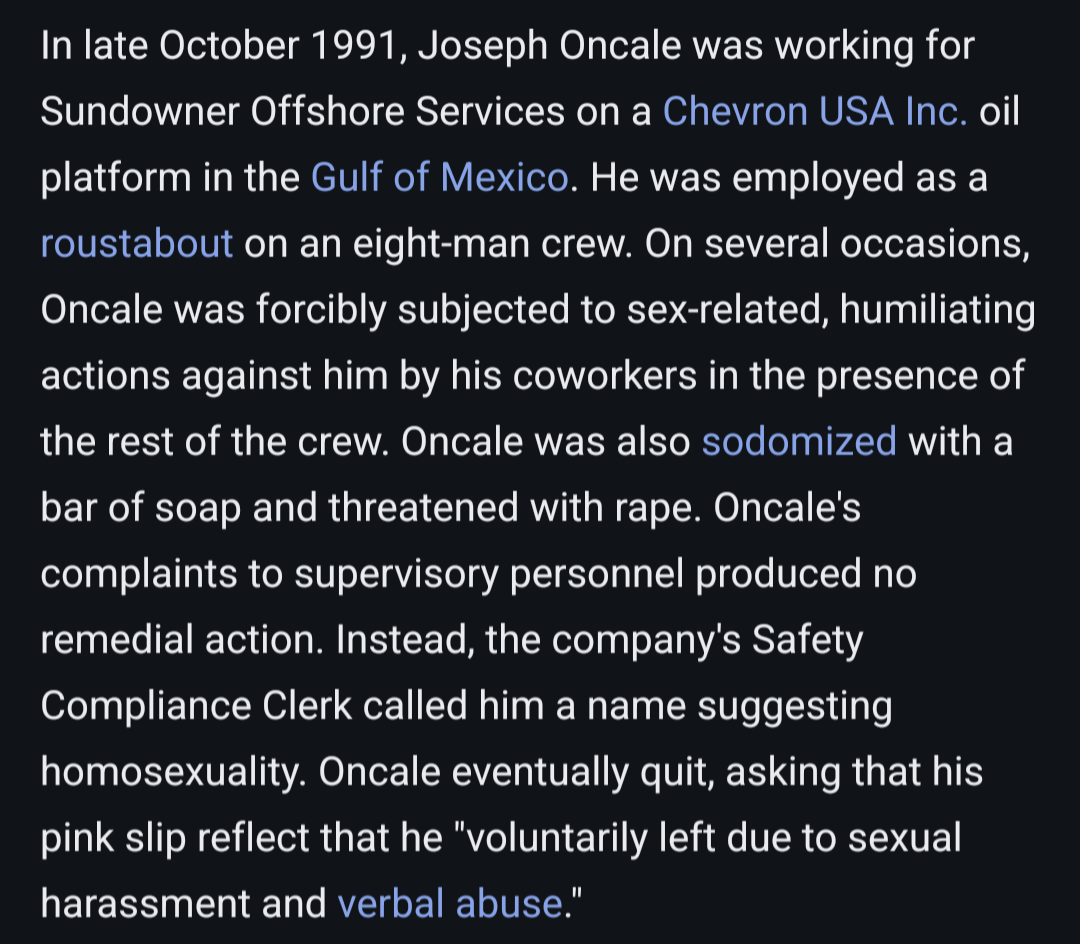This screenshot has width=1080, height=944.
Task: Click the name Joseph Oncale in first line
Action: [550, 47]
